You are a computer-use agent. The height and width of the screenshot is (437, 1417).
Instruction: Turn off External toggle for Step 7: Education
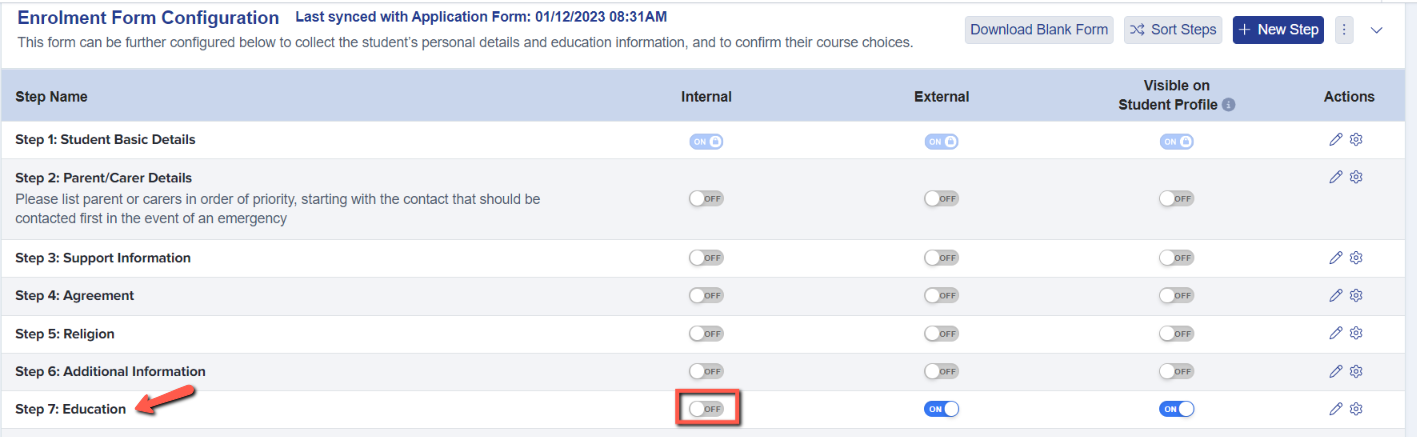click(942, 409)
